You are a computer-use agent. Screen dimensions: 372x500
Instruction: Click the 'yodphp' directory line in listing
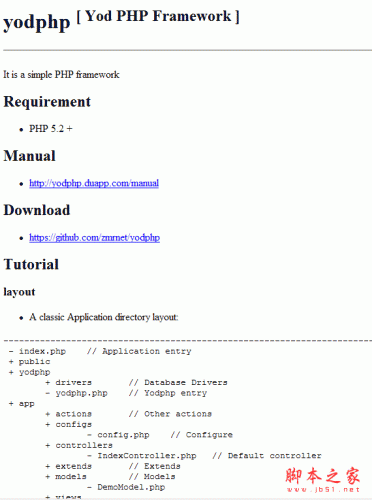coord(34,372)
